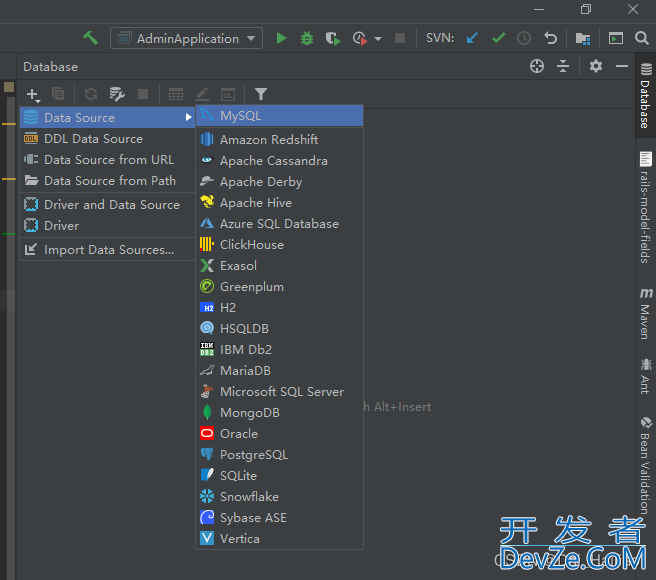Open Data Source Properties wrench icon
656x580 pixels.
(117, 94)
